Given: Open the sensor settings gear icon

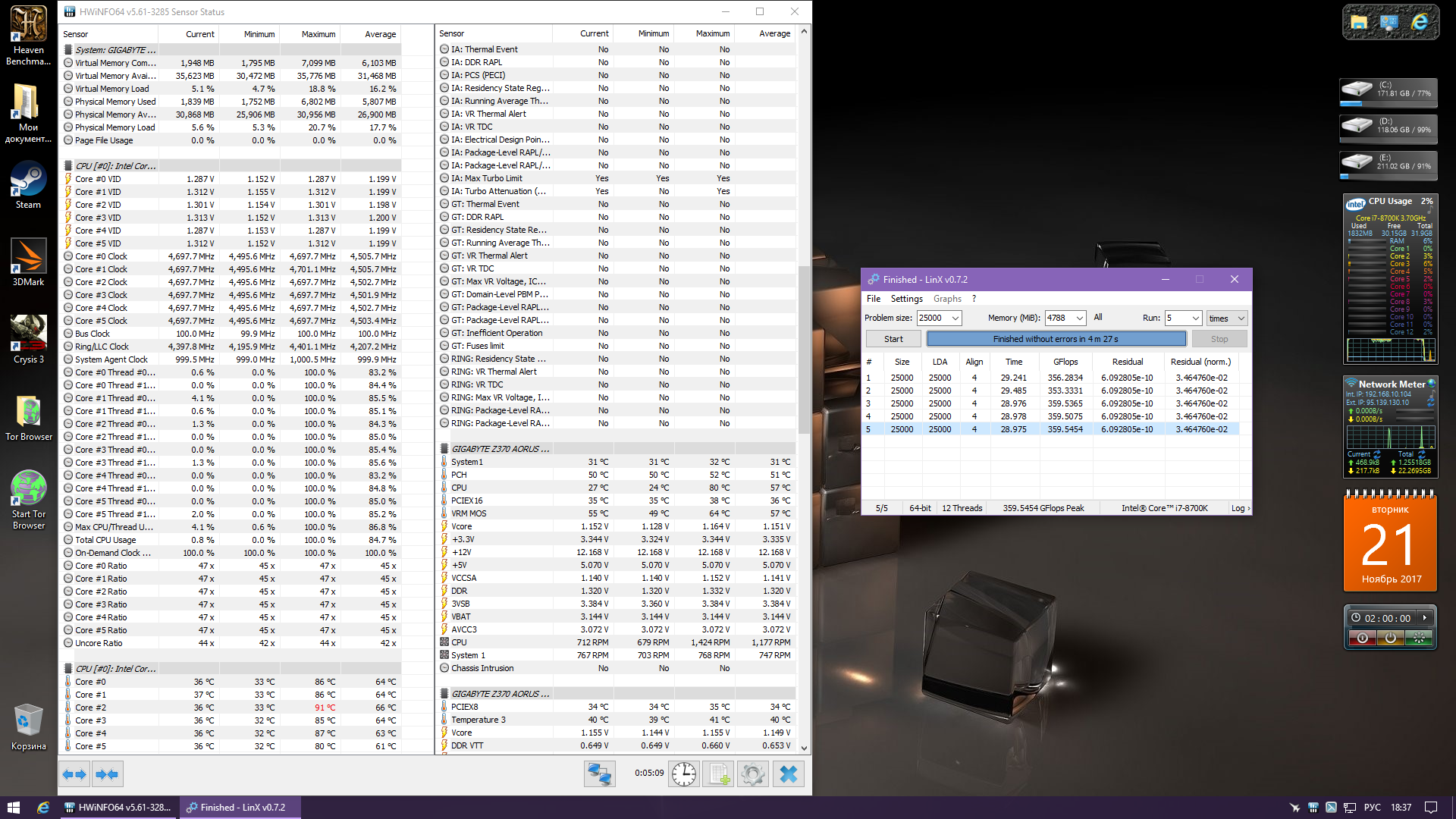Looking at the screenshot, I should (x=752, y=774).
